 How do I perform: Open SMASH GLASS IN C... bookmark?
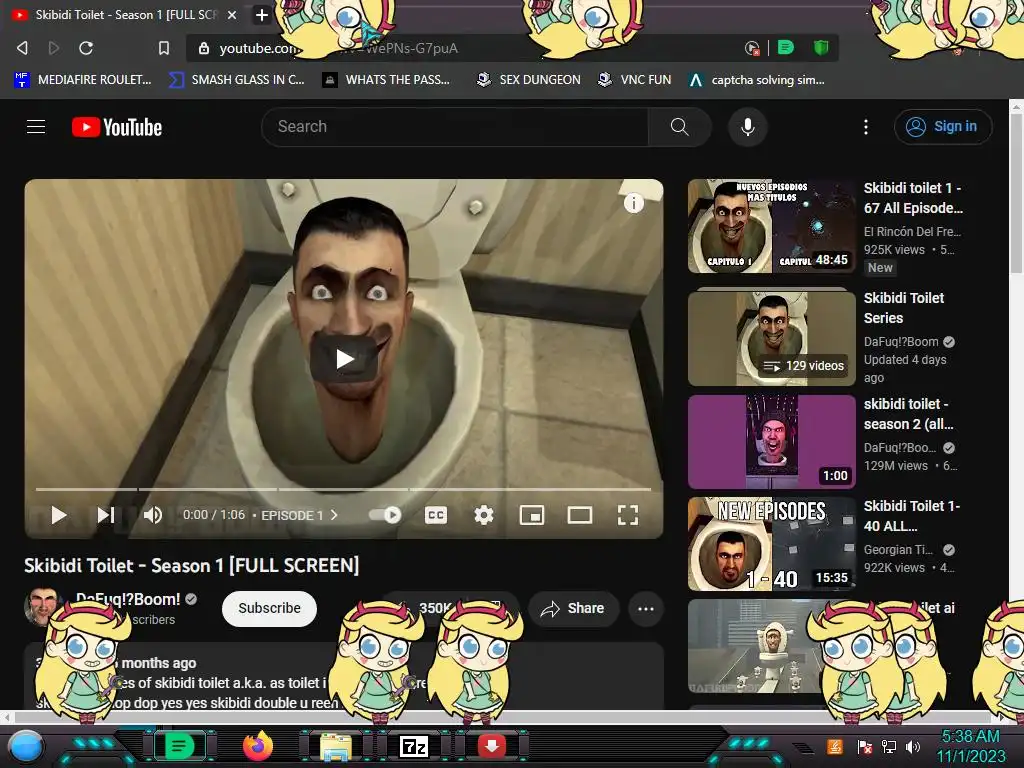(x=237, y=80)
